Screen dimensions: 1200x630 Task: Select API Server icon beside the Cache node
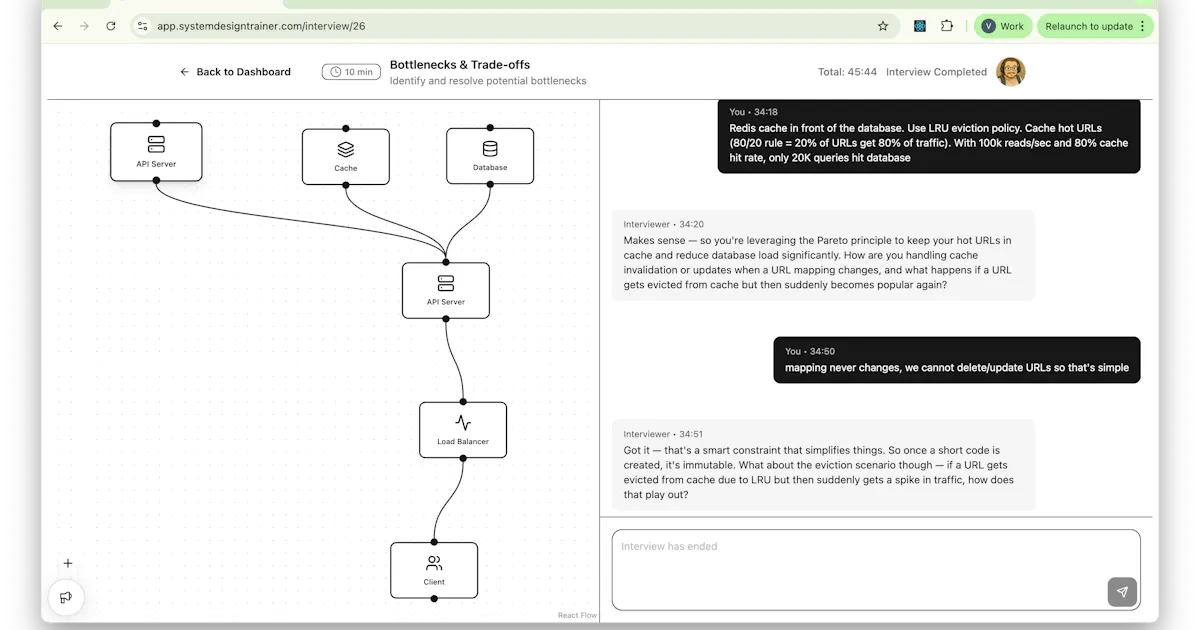point(156,144)
